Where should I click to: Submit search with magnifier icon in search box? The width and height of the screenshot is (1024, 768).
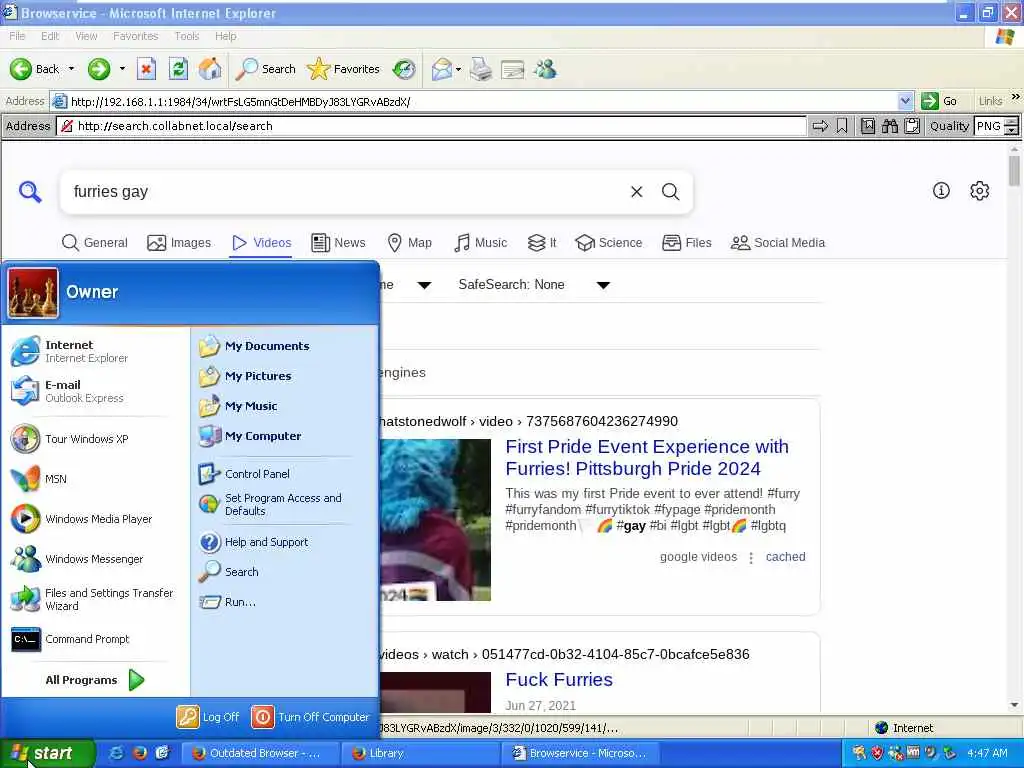pyautogui.click(x=670, y=191)
